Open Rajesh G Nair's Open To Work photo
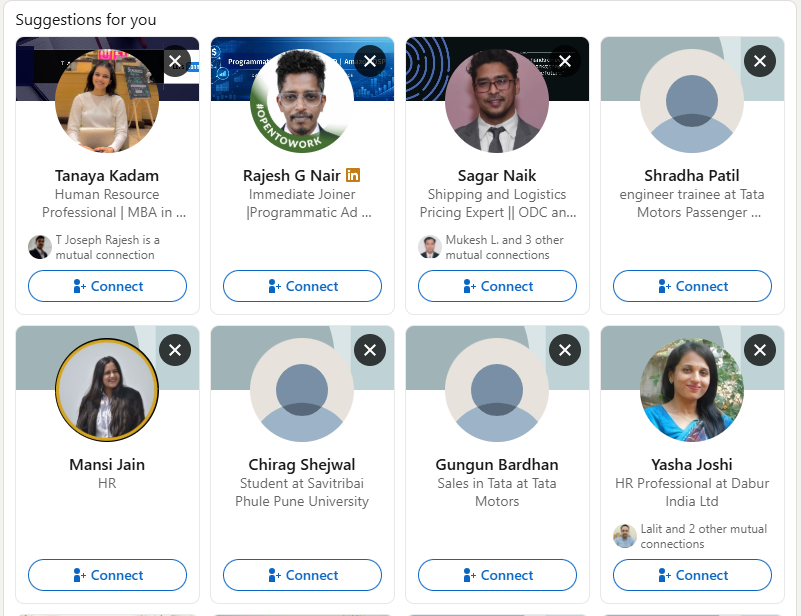This screenshot has width=801, height=616. pyautogui.click(x=302, y=101)
